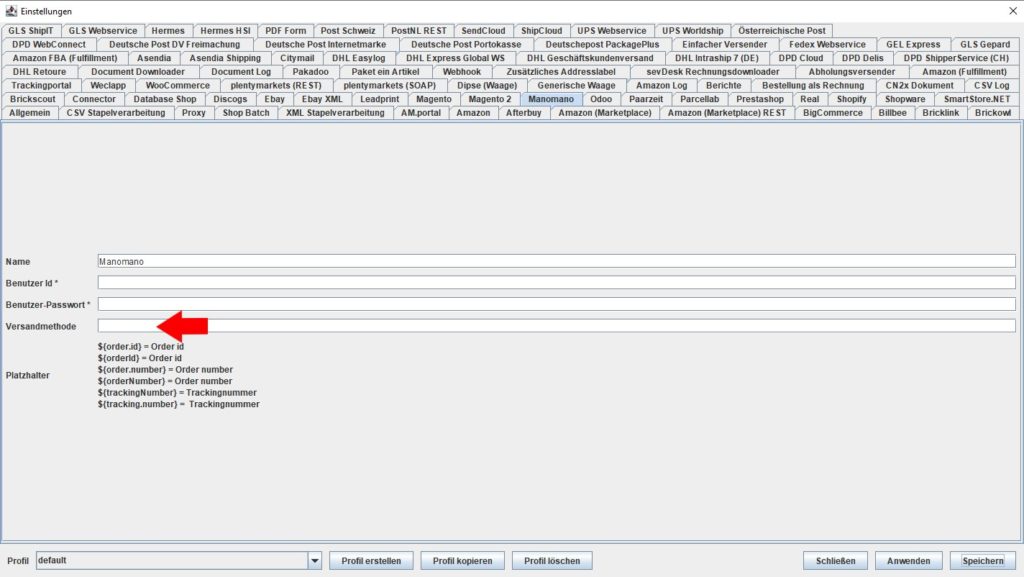1024x577 pixels.
Task: Switch to the Magento 2 tab
Action: pyautogui.click(x=490, y=99)
